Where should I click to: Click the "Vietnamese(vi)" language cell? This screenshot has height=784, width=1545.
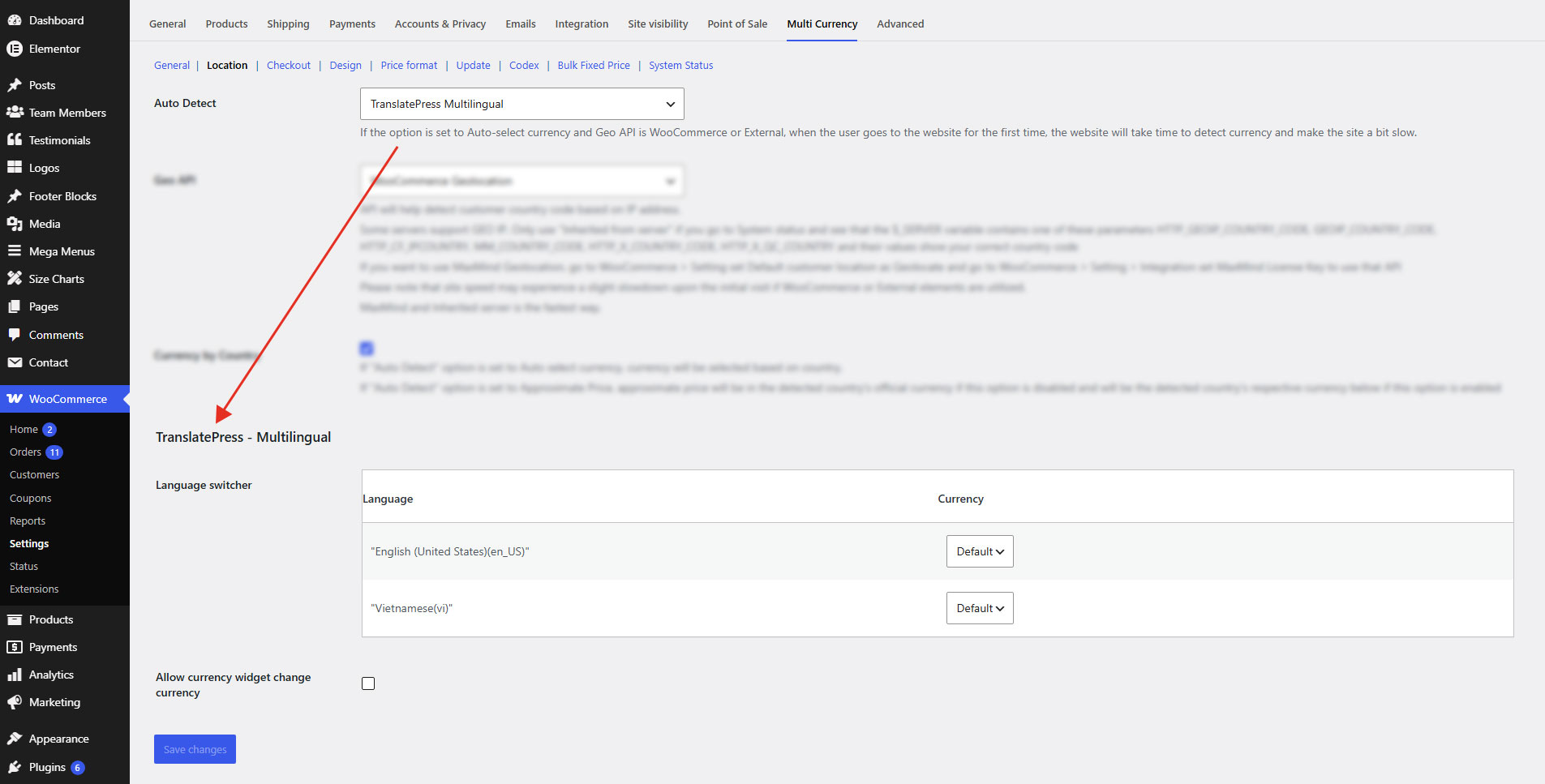click(x=412, y=608)
